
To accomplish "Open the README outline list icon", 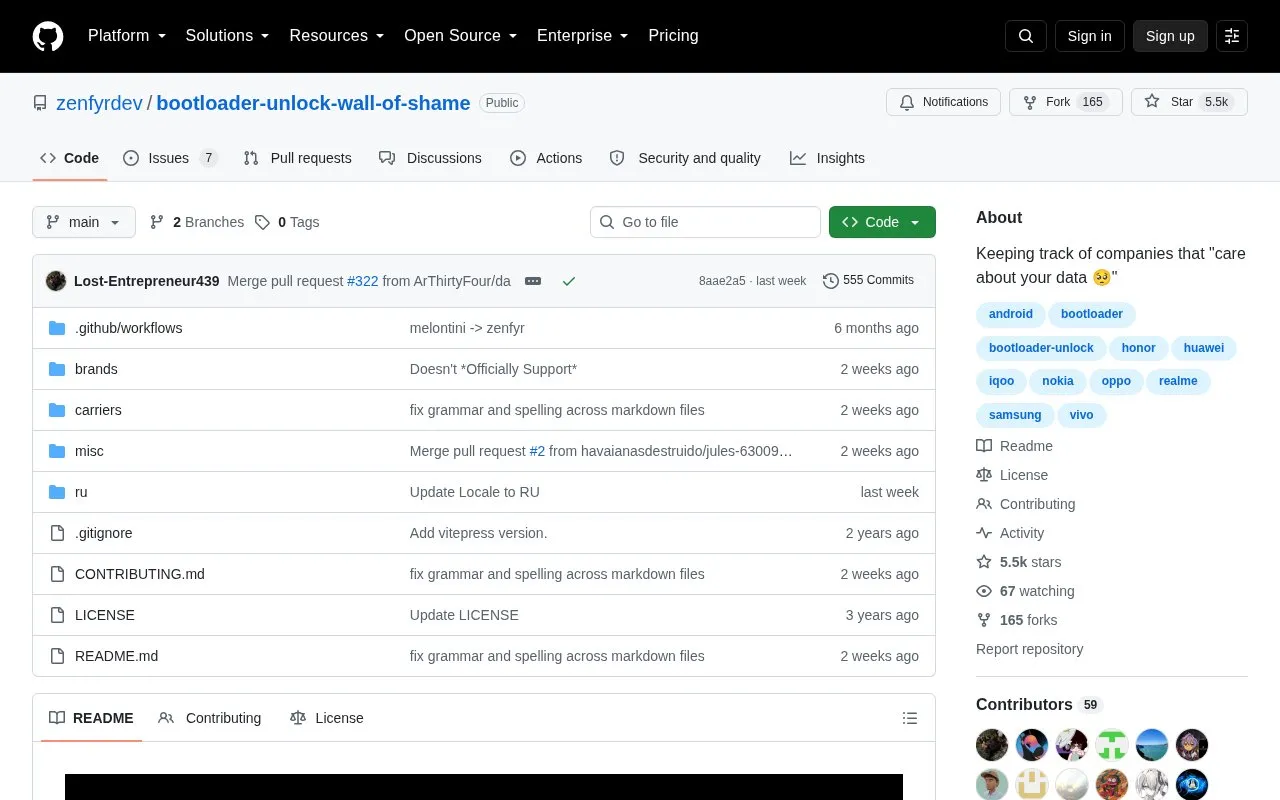I will [x=910, y=718].
